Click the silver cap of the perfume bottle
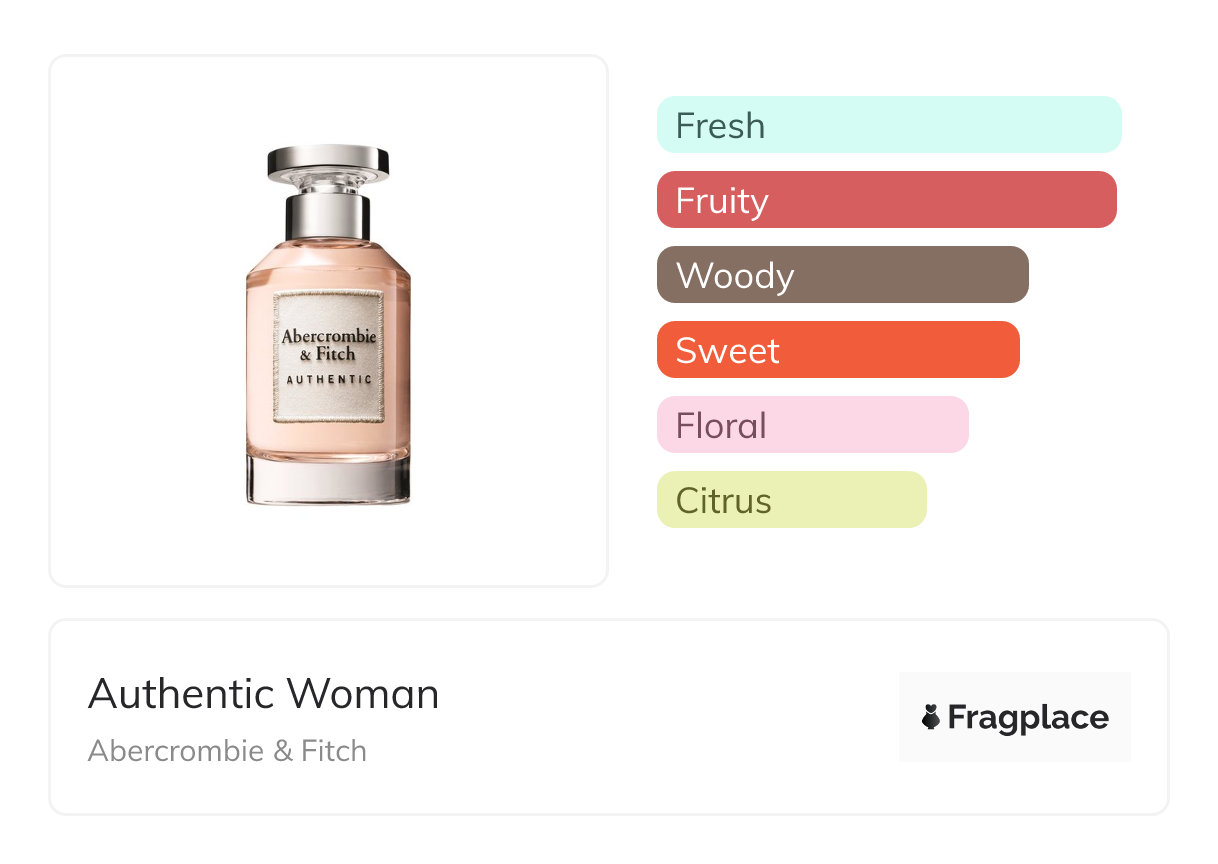This screenshot has width=1218, height=864. (328, 161)
